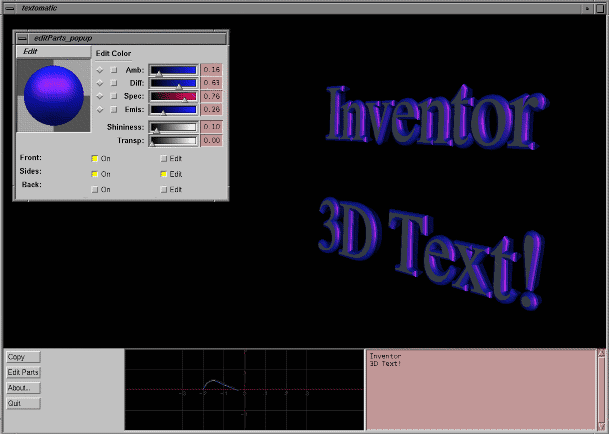Select the Emis diamond radio button

click(x=99, y=109)
